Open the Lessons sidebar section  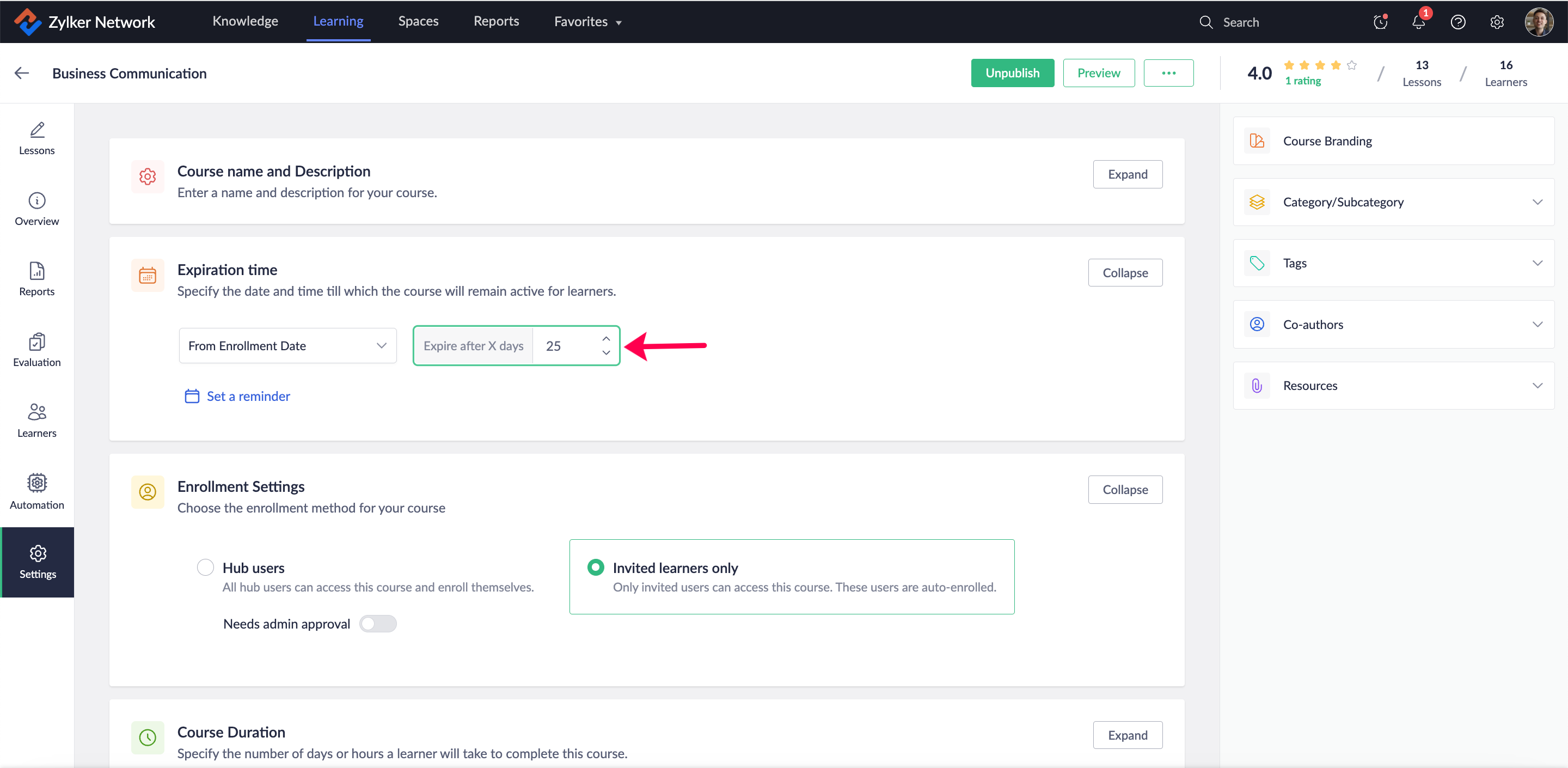click(x=36, y=138)
